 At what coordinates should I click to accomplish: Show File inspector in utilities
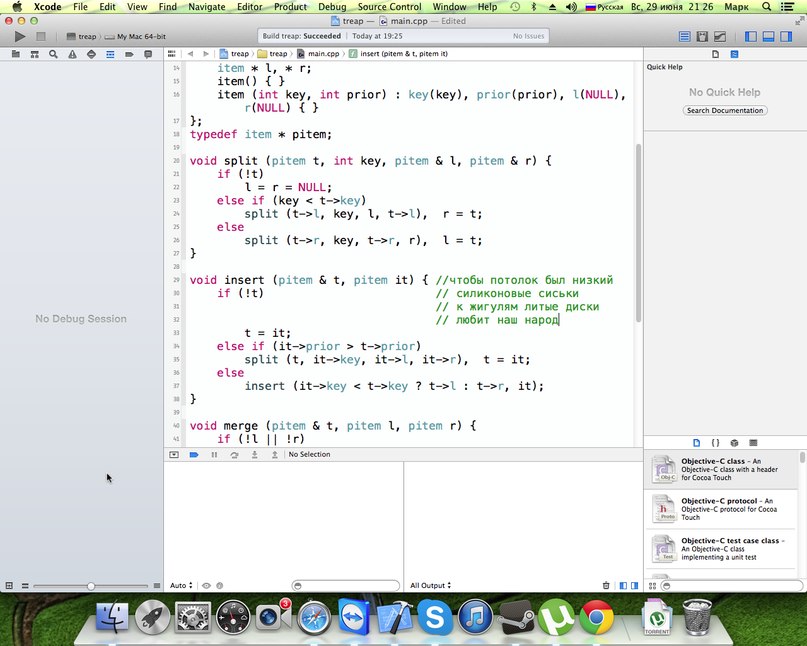(715, 54)
